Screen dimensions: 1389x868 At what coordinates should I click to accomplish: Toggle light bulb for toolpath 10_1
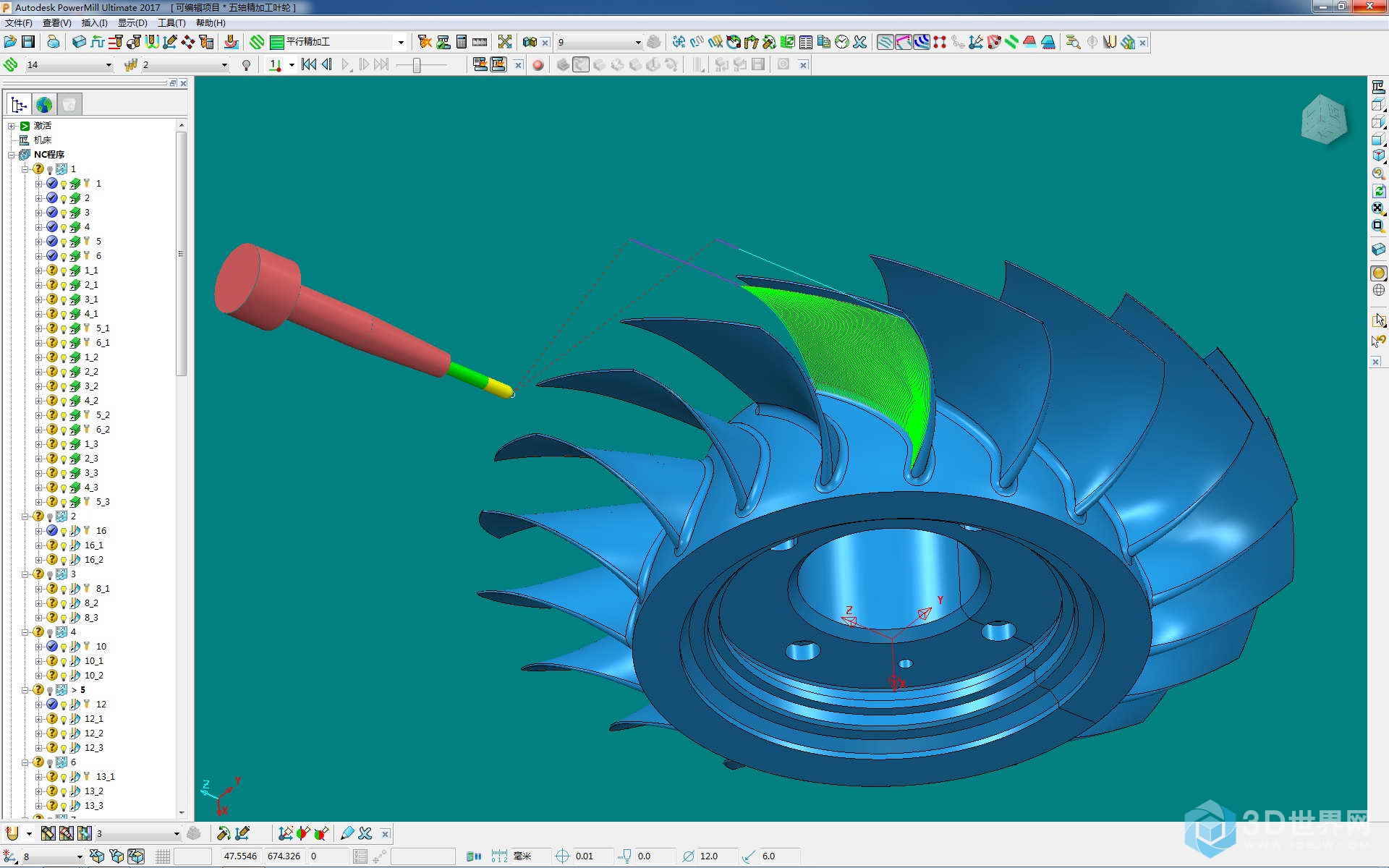(x=64, y=661)
